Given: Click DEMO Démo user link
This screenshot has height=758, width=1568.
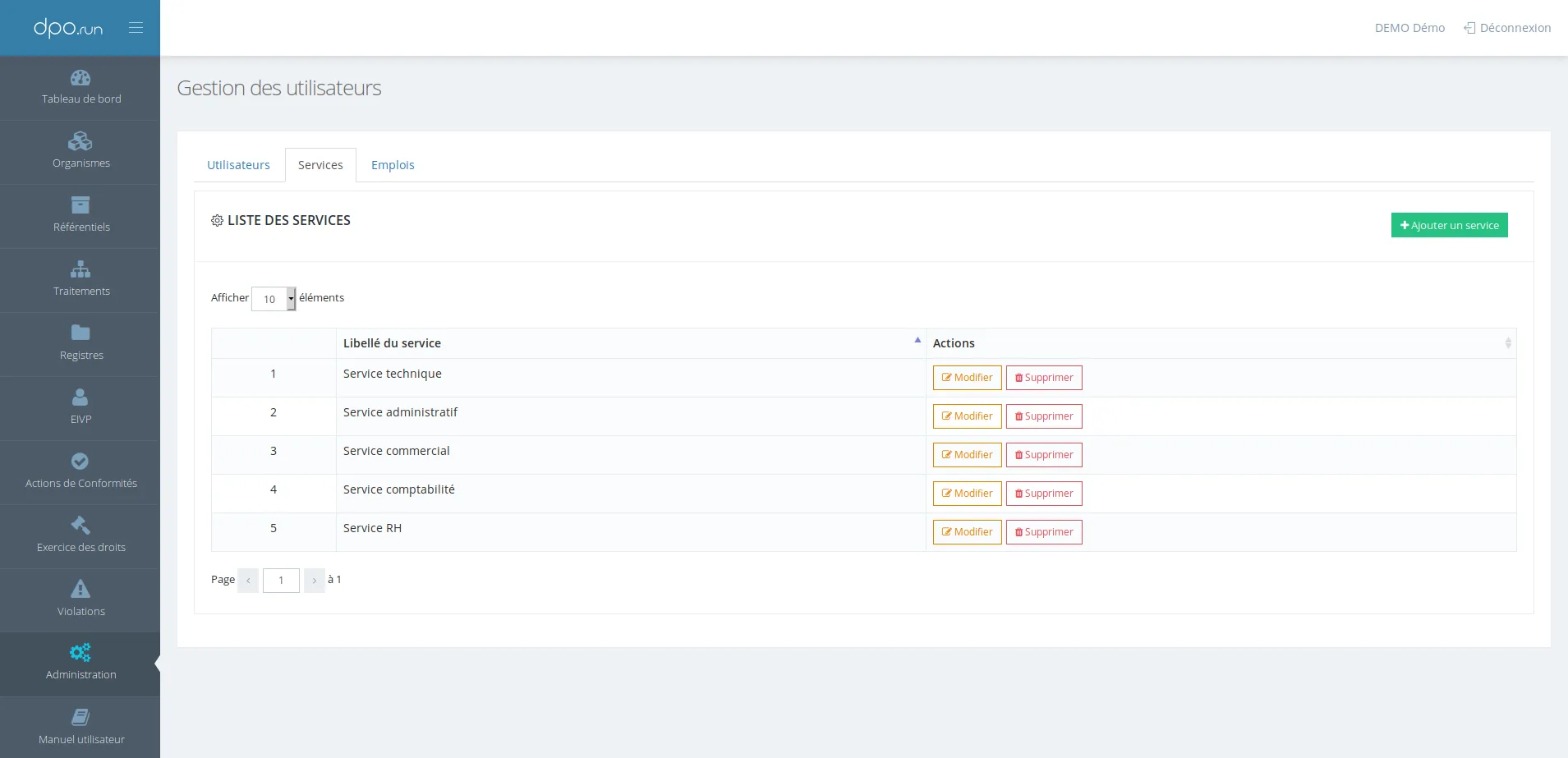Looking at the screenshot, I should click(x=1409, y=28).
